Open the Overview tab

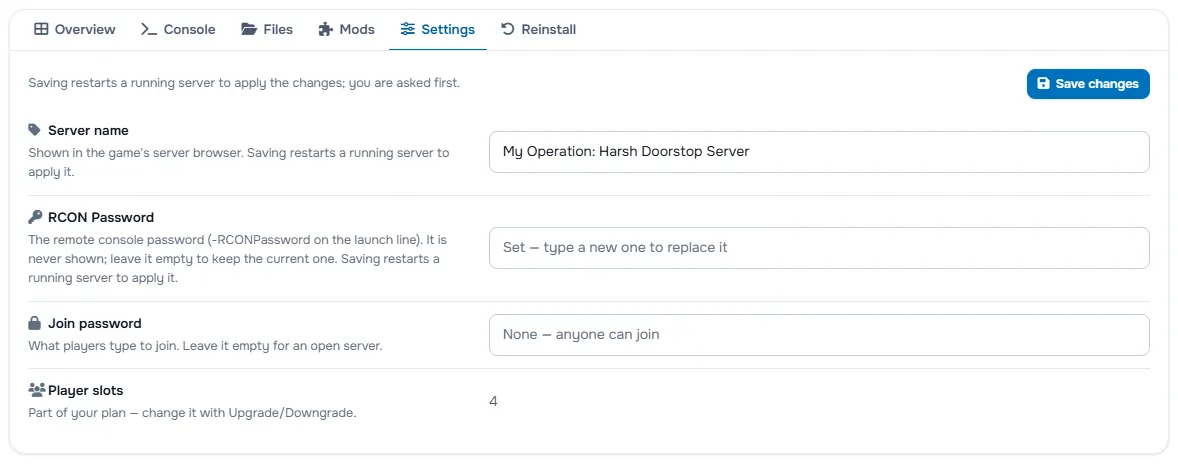click(x=75, y=30)
